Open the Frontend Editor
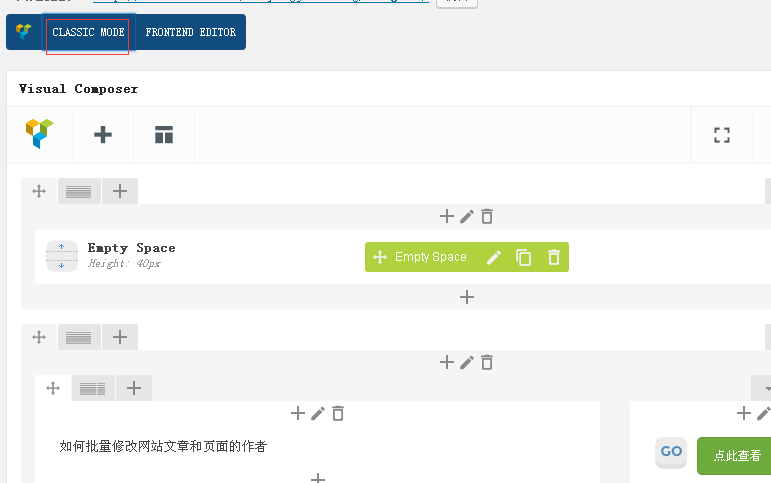The width and height of the screenshot is (771, 483). 190,32
